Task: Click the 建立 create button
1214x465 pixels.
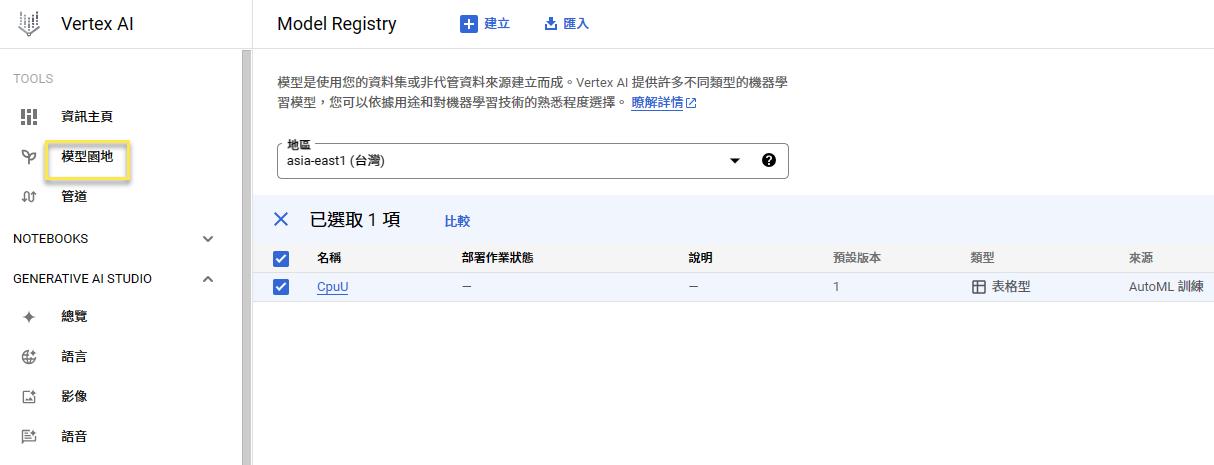Action: [x=485, y=24]
